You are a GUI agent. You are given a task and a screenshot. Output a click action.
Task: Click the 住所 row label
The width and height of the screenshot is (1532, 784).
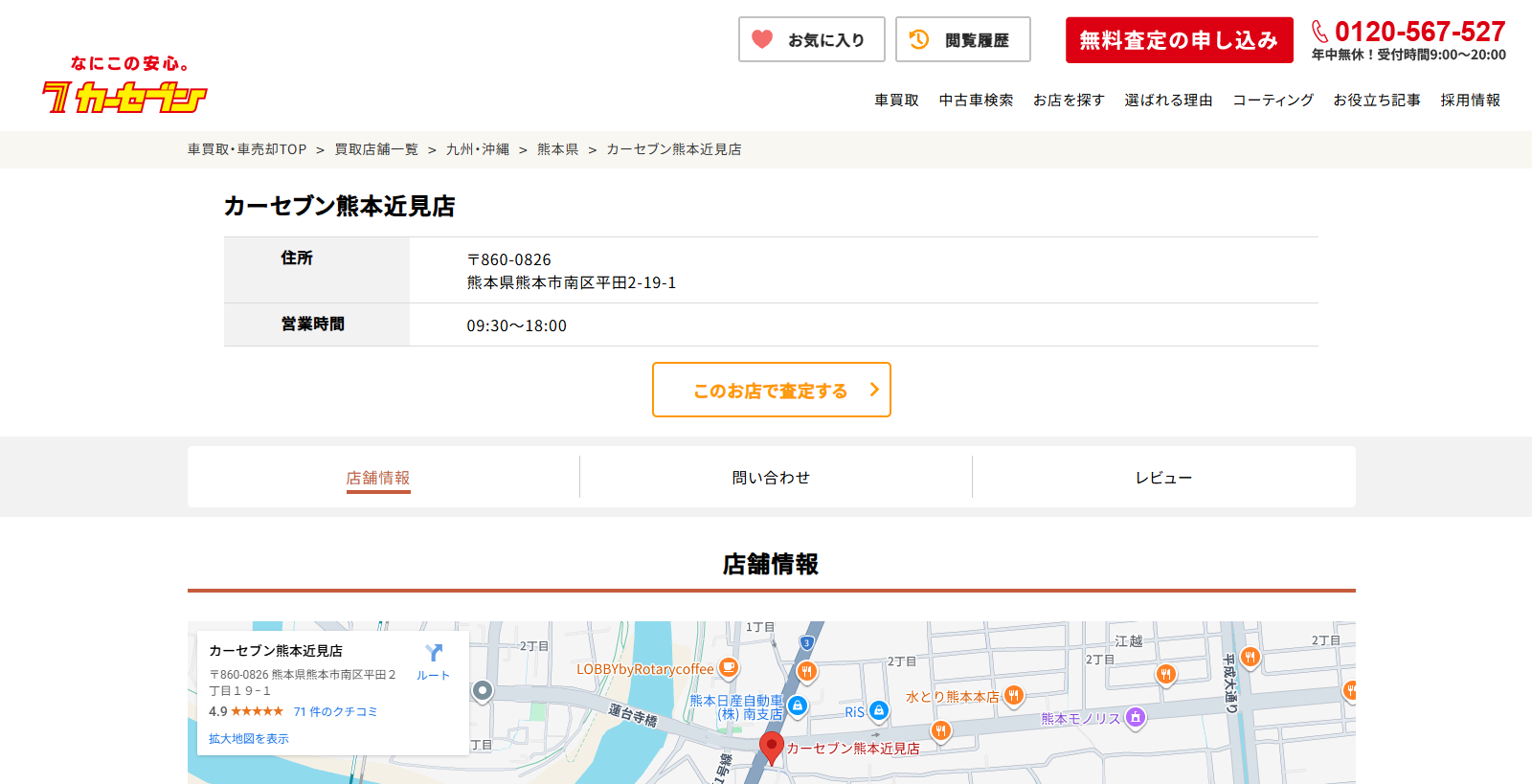coord(297,258)
